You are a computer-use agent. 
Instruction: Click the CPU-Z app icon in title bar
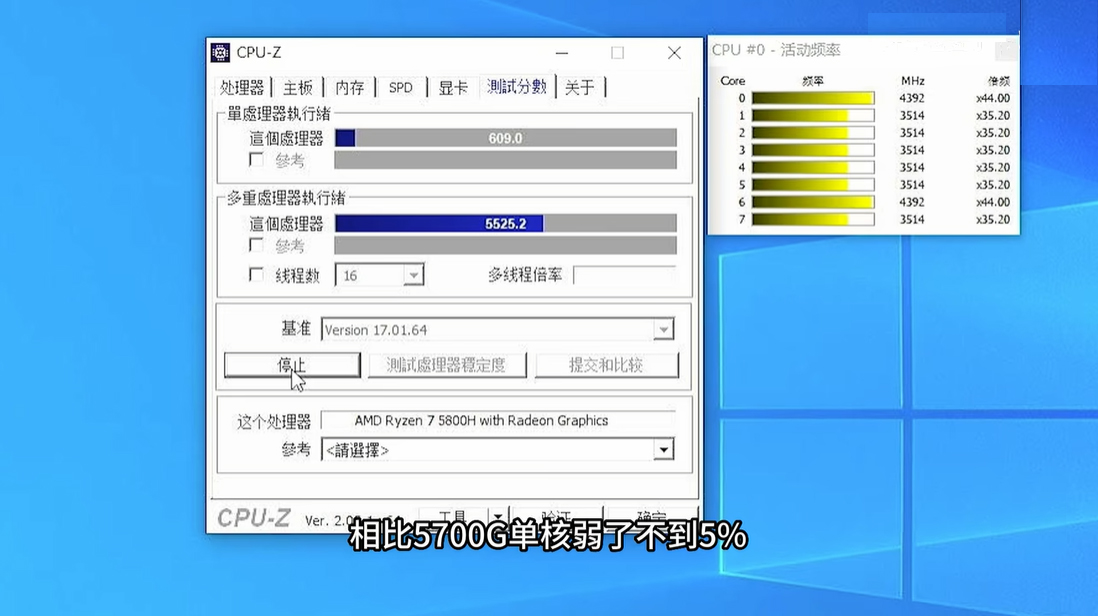click(220, 52)
